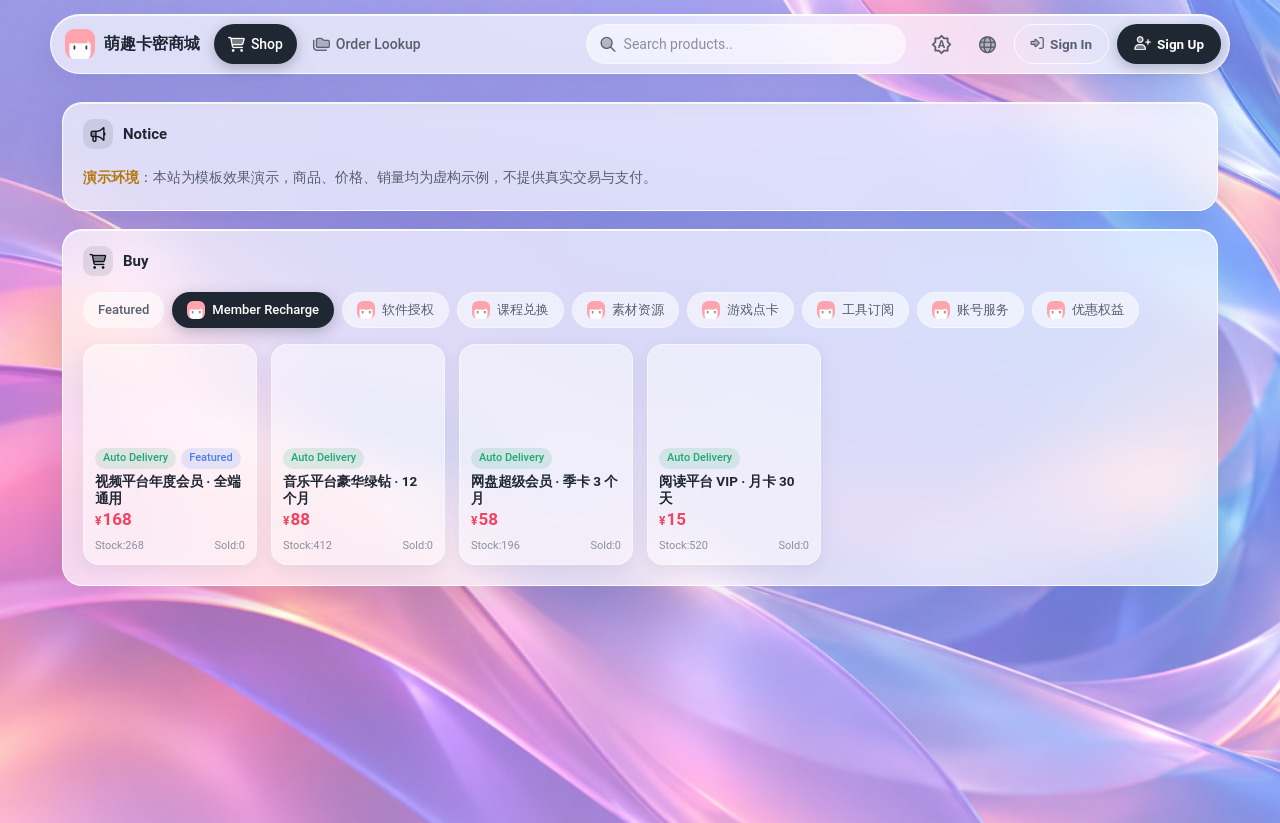Click the magnifier icon in search bar

click(x=608, y=44)
